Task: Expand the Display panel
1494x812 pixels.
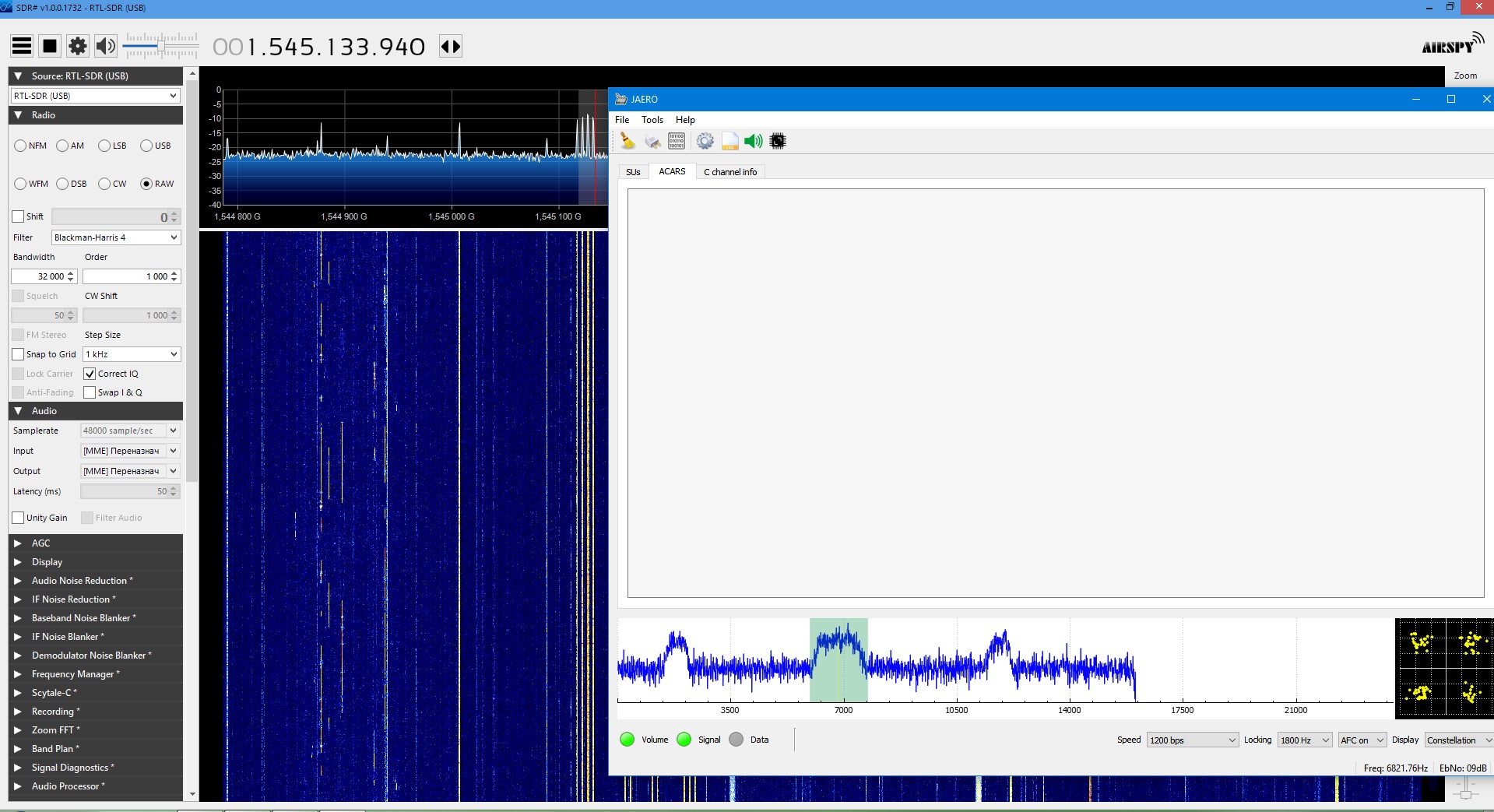Action: pos(96,562)
